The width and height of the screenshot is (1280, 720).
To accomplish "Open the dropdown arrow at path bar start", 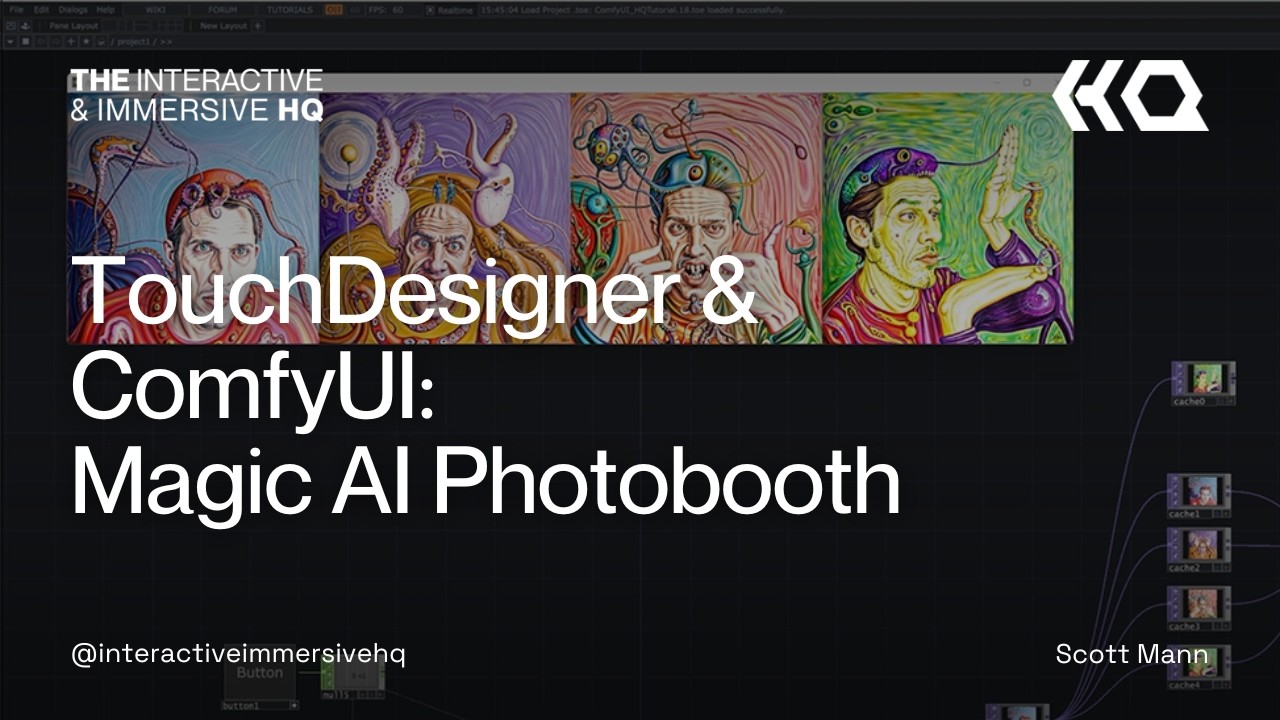I will pos(10,42).
